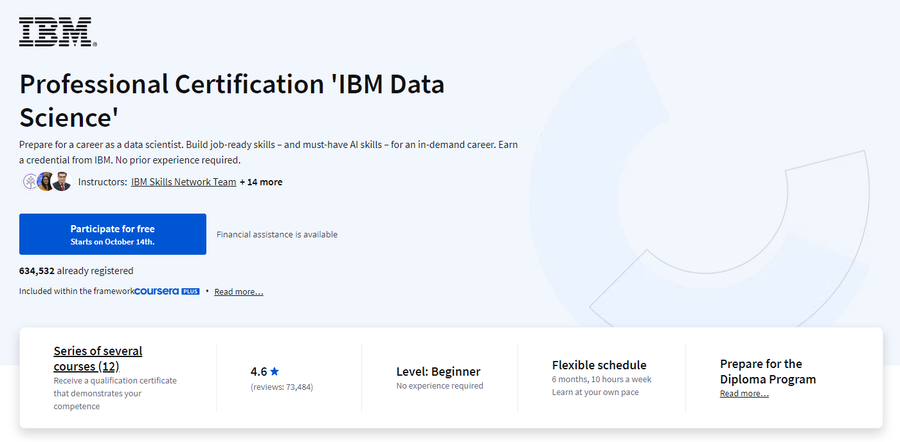The image size is (900, 442).
Task: Select the 4.6 rating value
Action: click(259, 371)
